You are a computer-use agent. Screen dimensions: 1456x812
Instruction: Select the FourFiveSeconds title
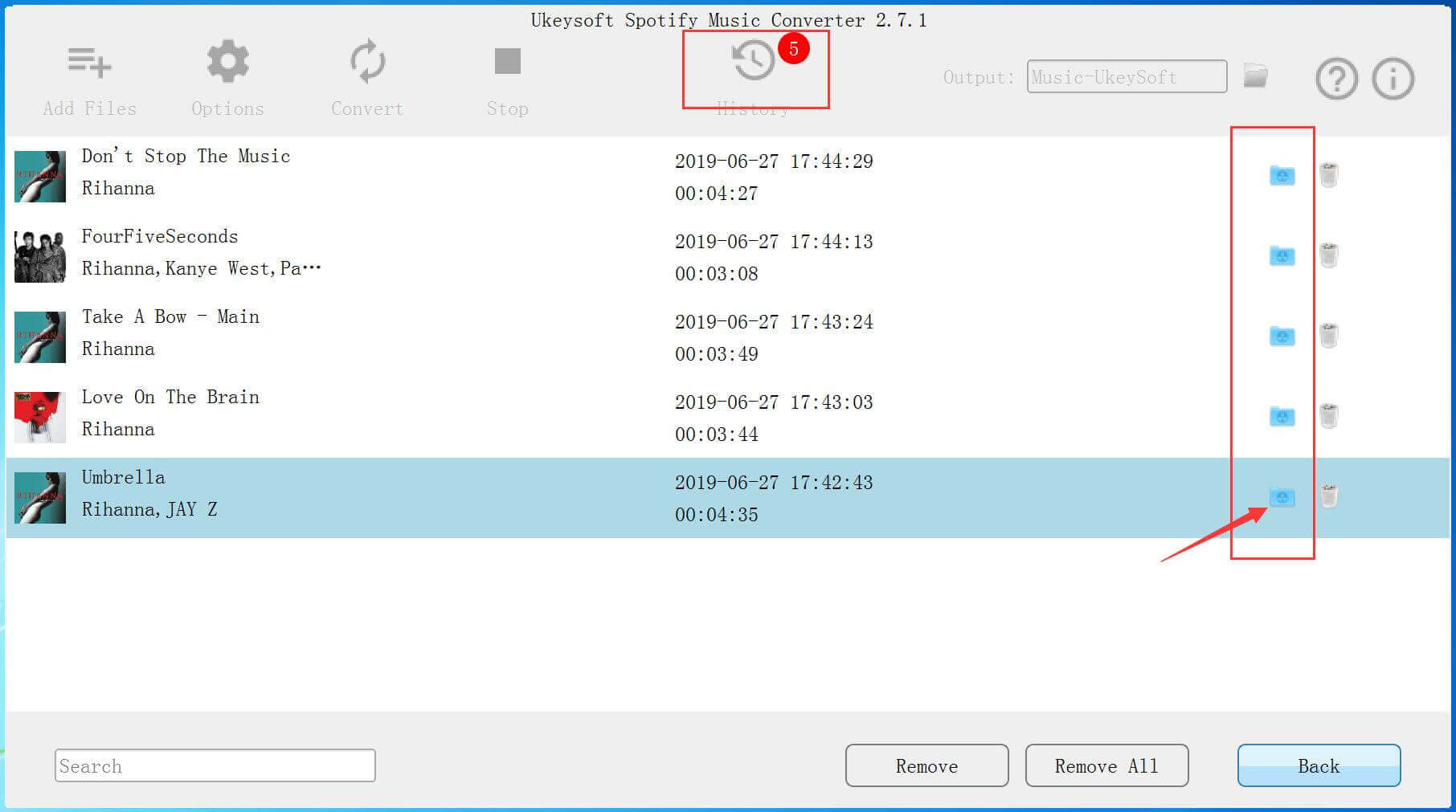(x=160, y=236)
